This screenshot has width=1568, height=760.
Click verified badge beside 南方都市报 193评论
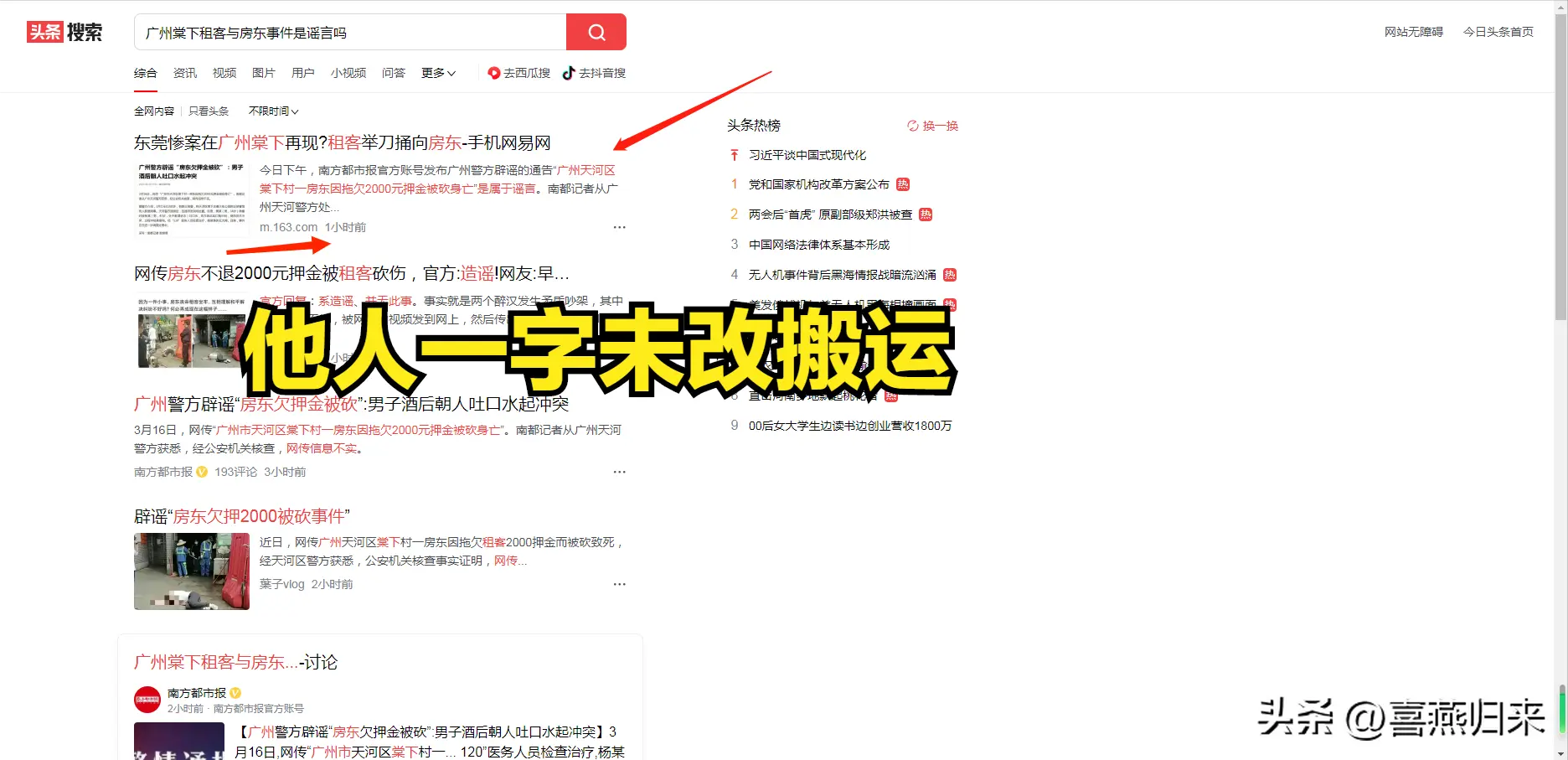(x=202, y=472)
